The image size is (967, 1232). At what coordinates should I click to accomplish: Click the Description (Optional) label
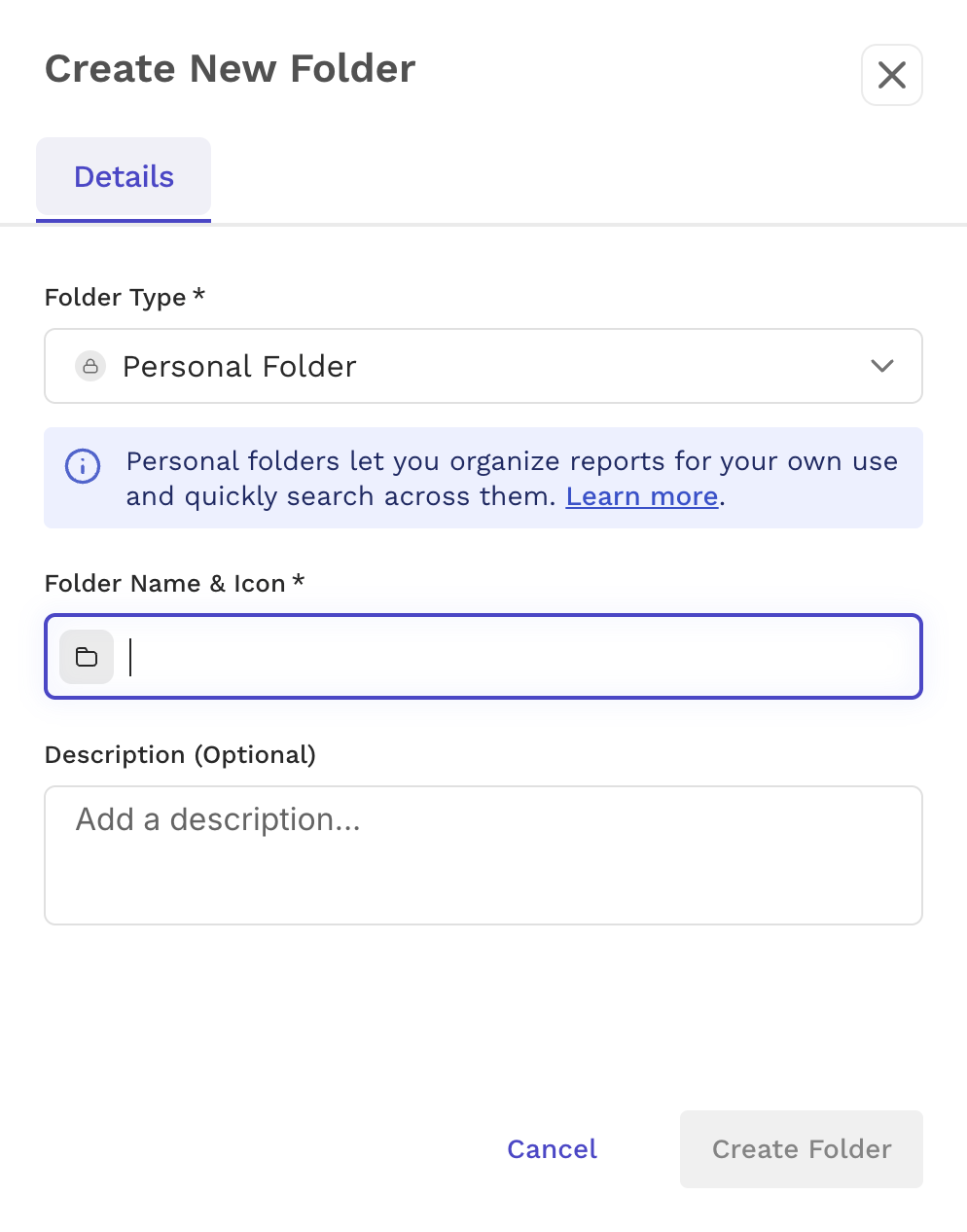point(181,755)
